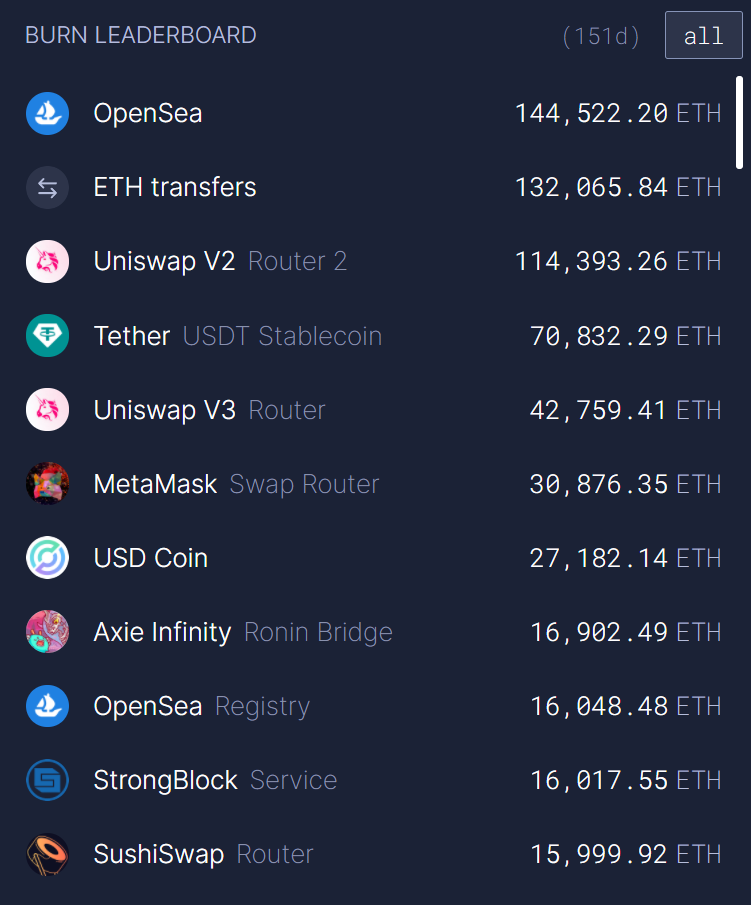The image size is (751, 905).
Task: Toggle the 'all' time frame button
Action: coord(704,35)
